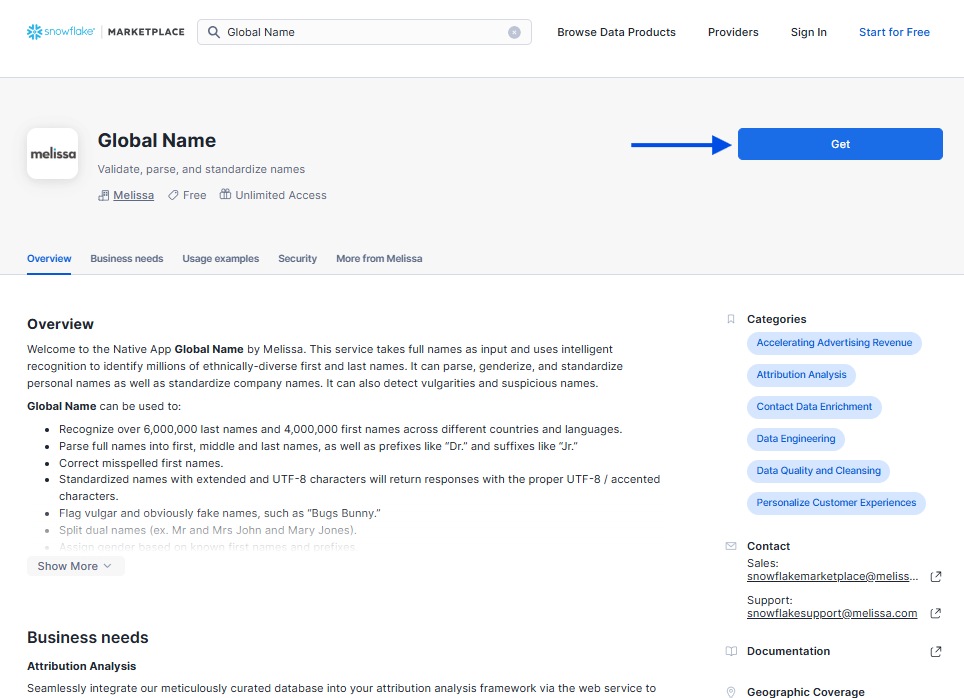Screen dimensions: 964x698
Task: Switch to the Business needs tab
Action: (x=127, y=258)
